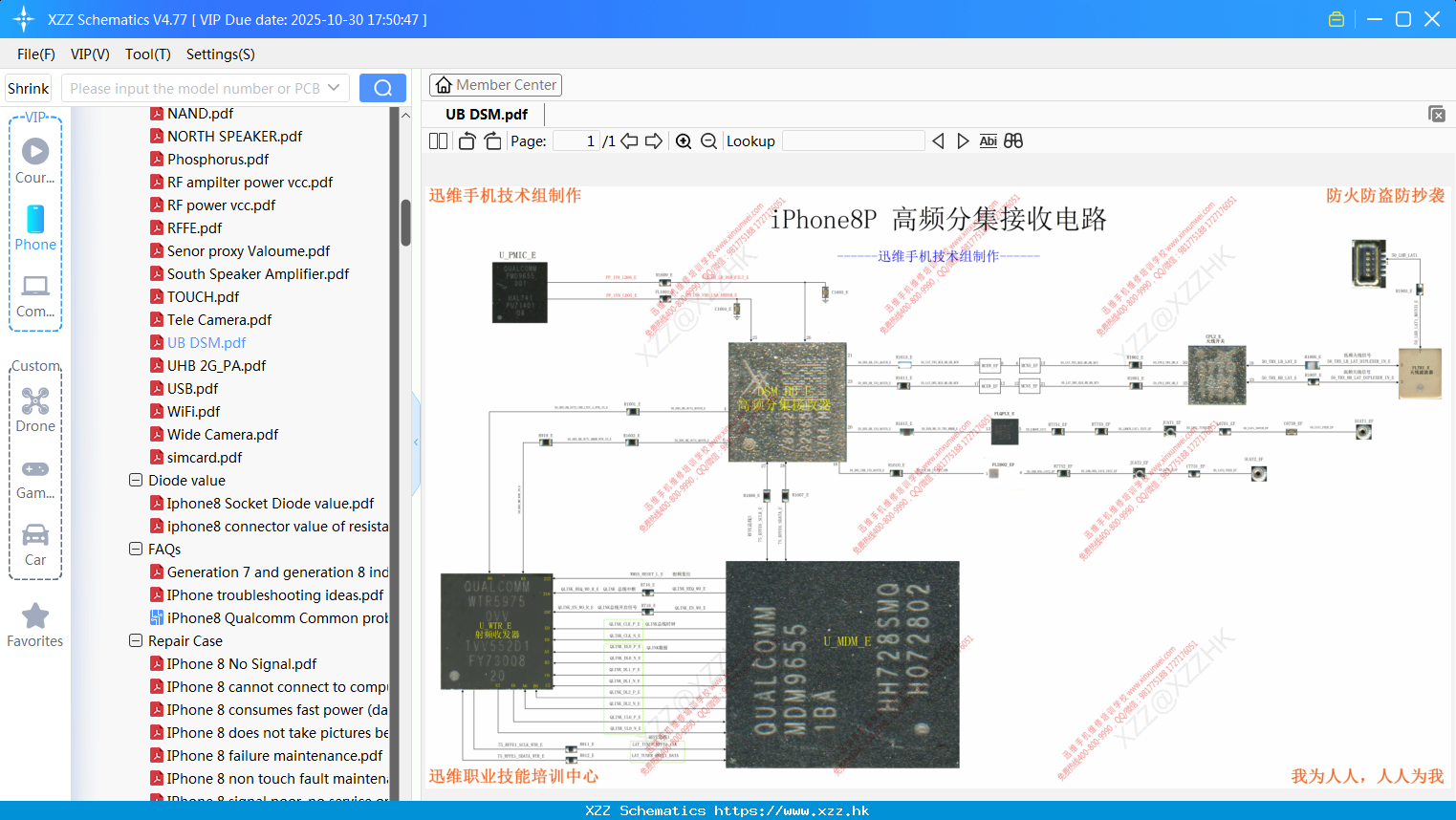Click XZZ Schematics logo in title bar
This screenshot has width=1456, height=820.
point(24,19)
